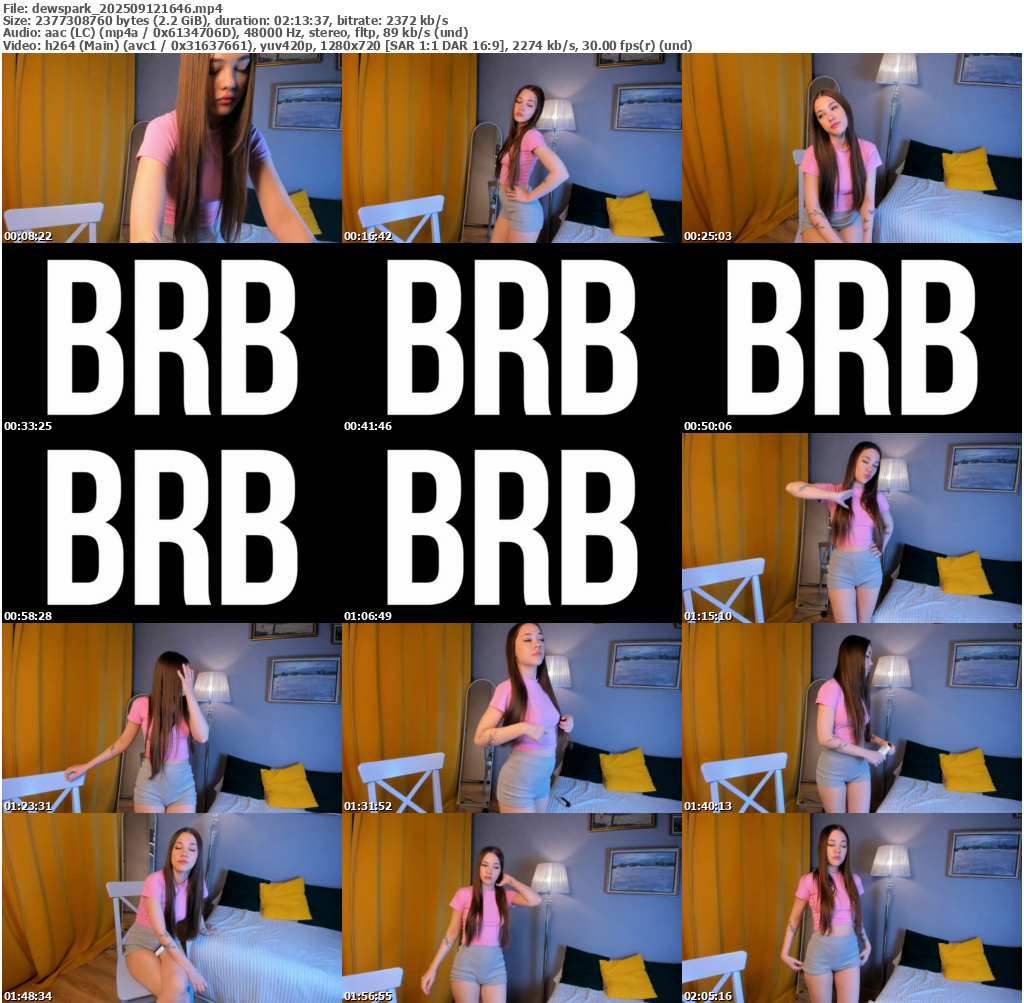The width and height of the screenshot is (1024, 1003).
Task: Click the file name dewspark_202509121646.mp4
Action: pos(127,8)
